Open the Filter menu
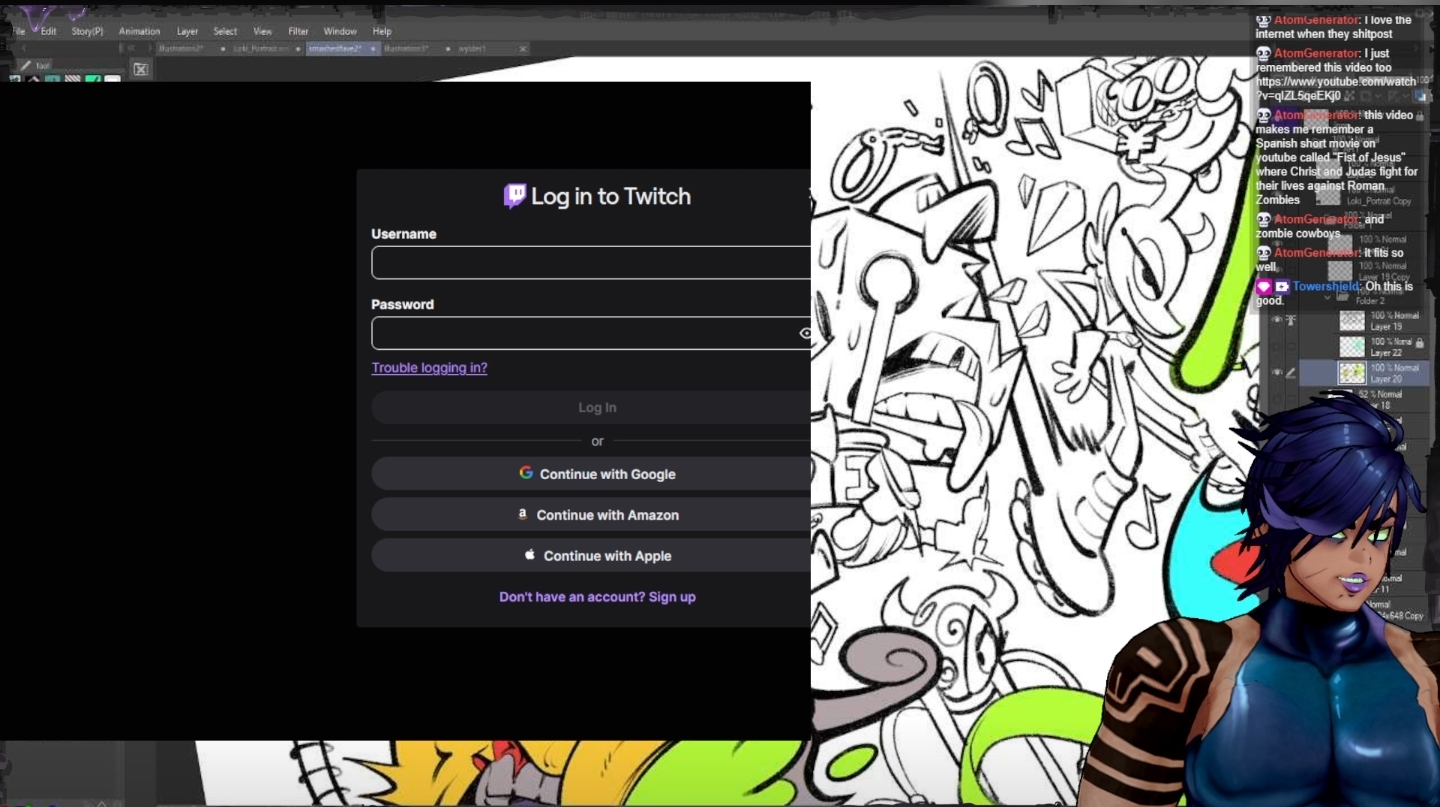This screenshot has height=807, width=1440. pos(298,31)
